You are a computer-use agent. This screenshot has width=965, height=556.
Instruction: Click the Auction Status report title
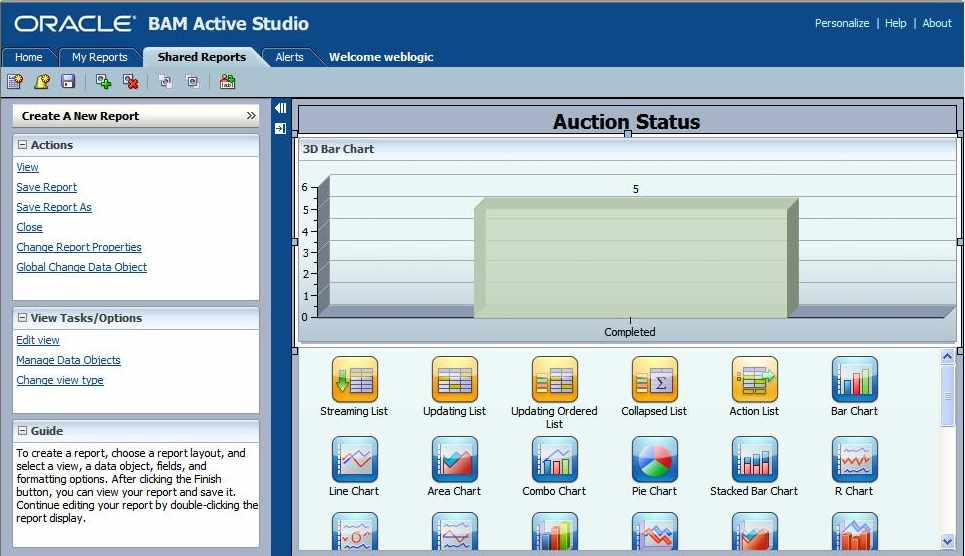tap(627, 122)
